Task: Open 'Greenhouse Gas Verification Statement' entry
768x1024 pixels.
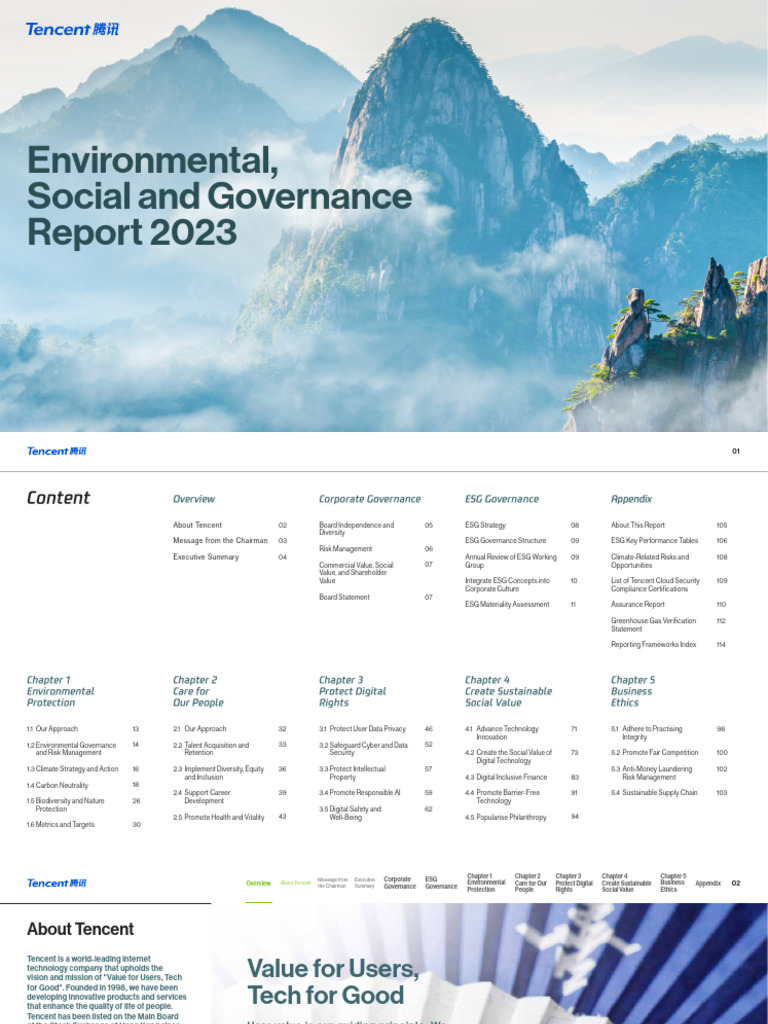Action: tap(654, 625)
